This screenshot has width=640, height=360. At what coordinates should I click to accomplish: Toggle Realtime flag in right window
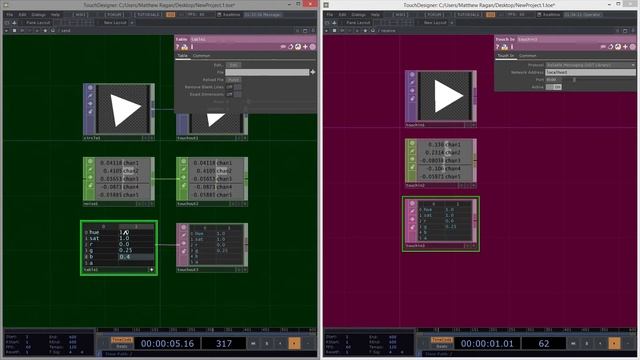[x=549, y=15]
